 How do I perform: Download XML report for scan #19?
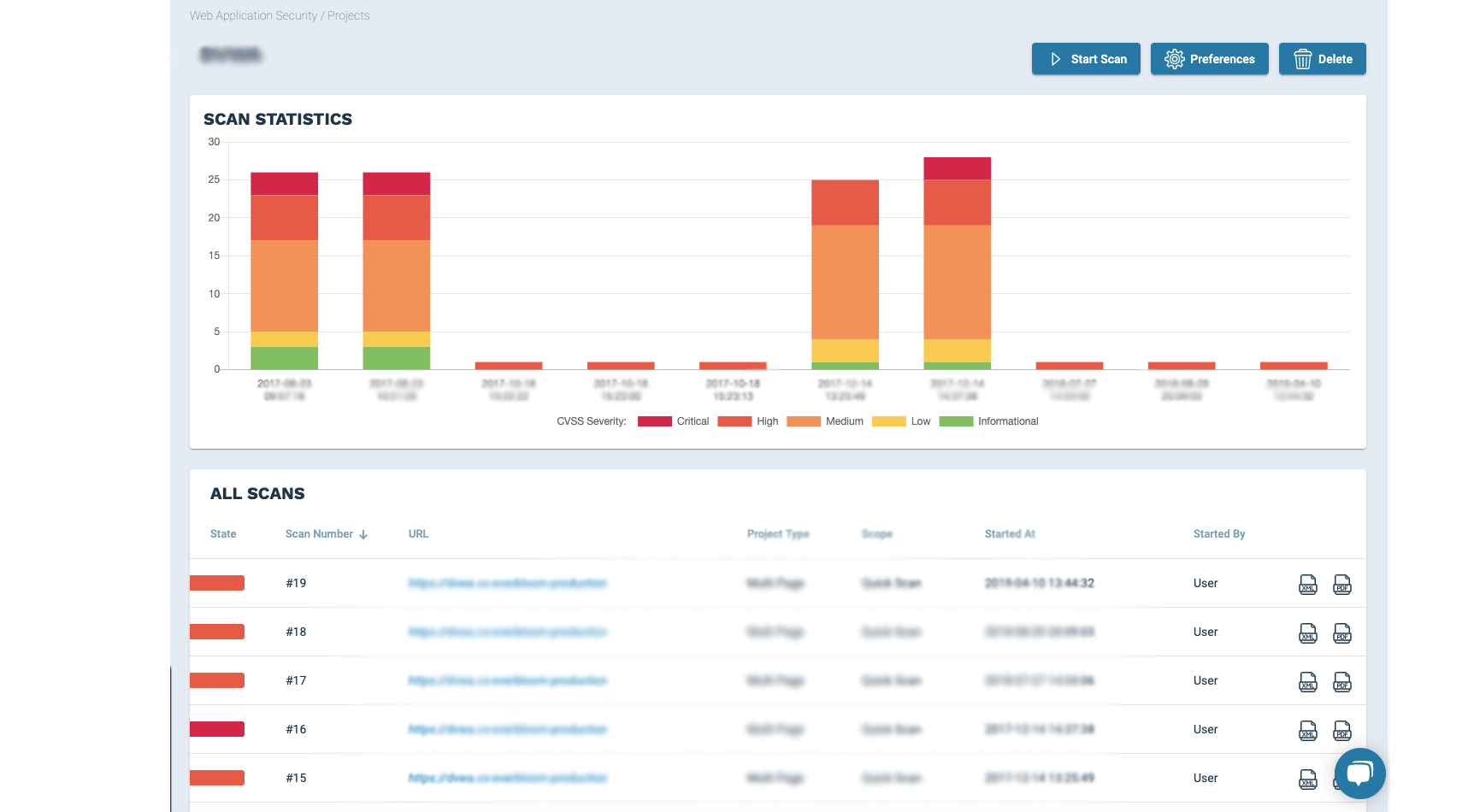pos(1307,585)
